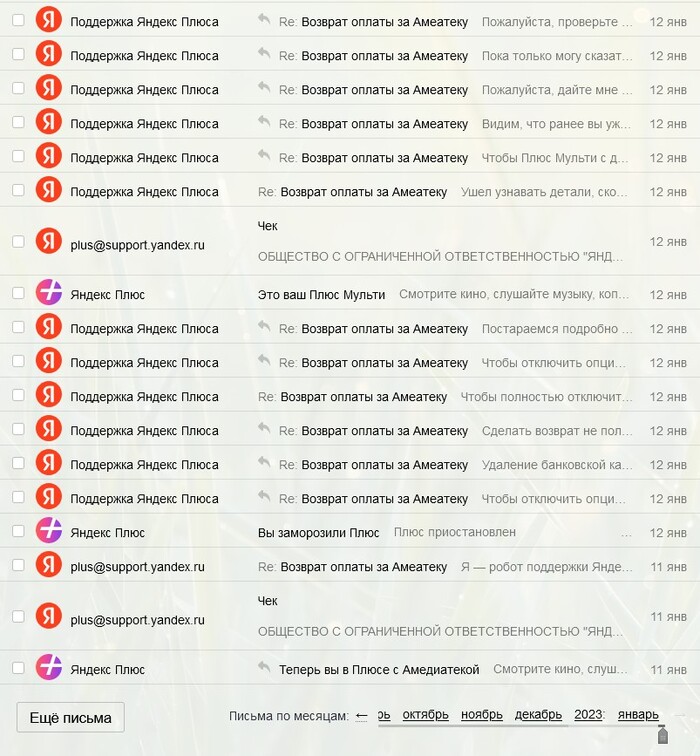Click preview text 'Пожалуйста, дайте мне …'
Viewport: 700px width, 756px height.
pos(557,90)
